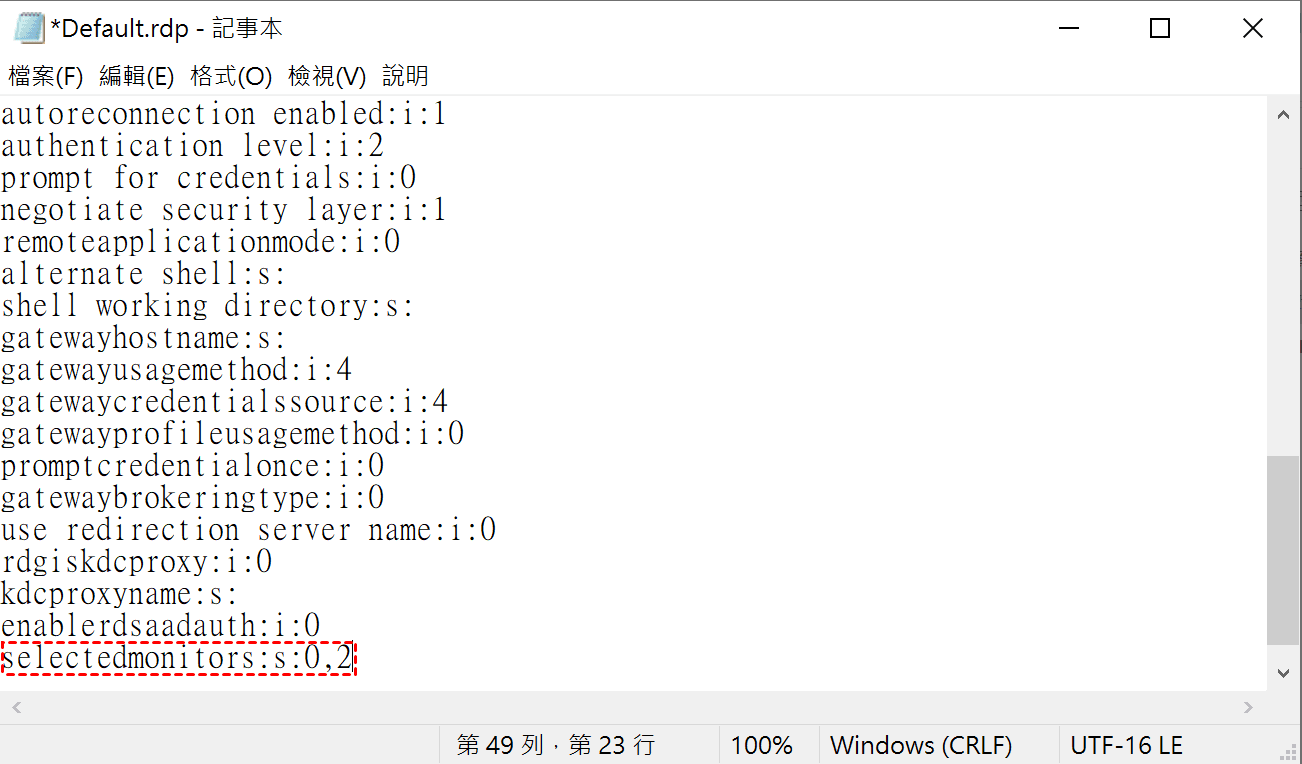Click the vertical scrollbar thumb
Screen dimensions: 1302x764
[x=1283, y=550]
